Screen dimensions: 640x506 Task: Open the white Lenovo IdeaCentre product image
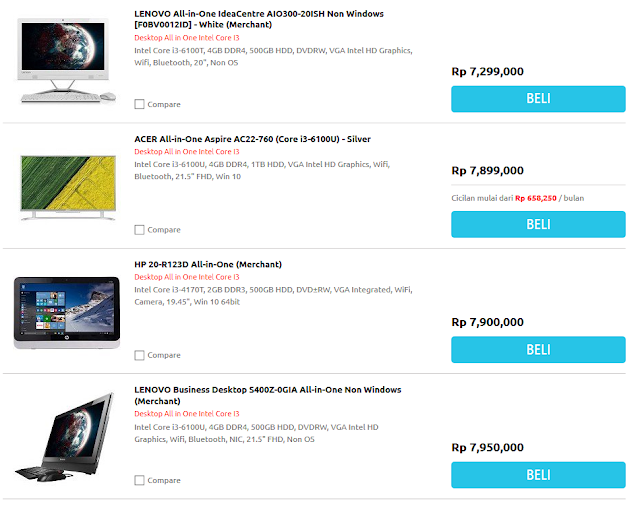tap(67, 60)
